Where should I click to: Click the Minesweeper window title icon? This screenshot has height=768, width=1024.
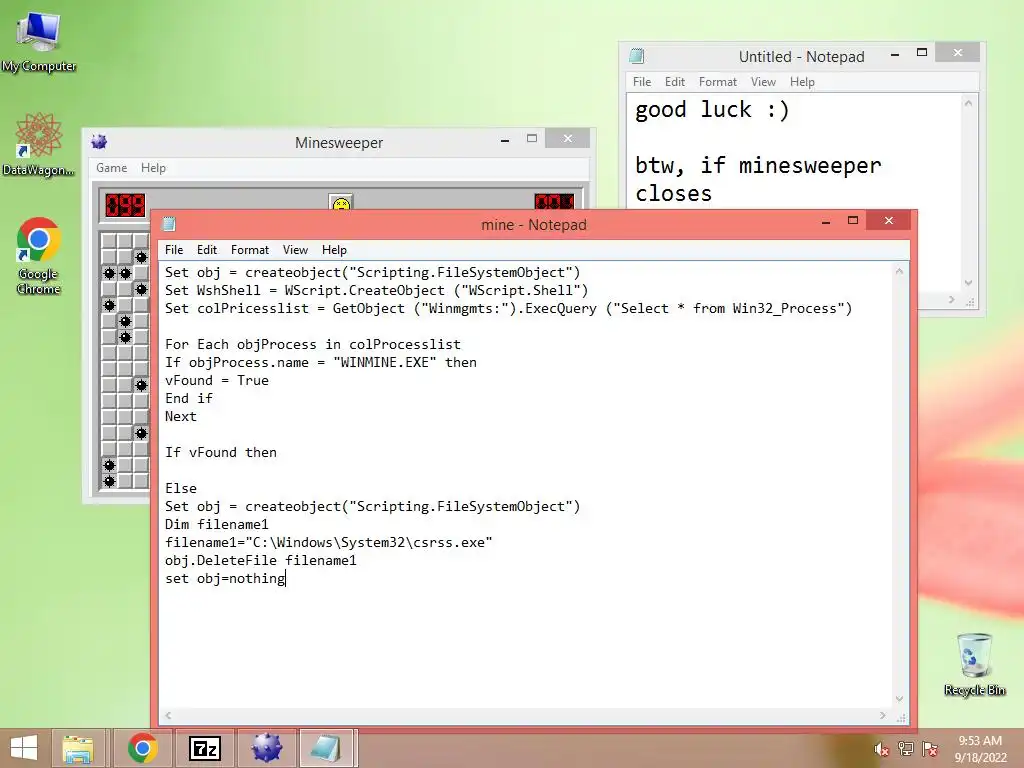(99, 142)
